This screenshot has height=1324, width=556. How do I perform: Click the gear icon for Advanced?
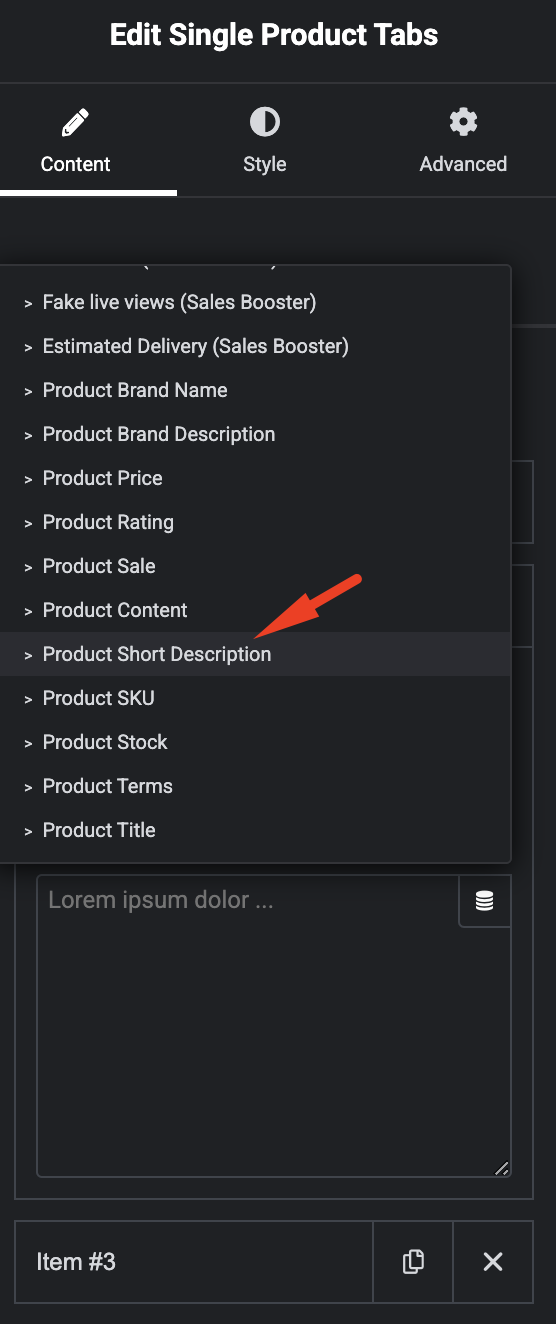pyautogui.click(x=463, y=123)
